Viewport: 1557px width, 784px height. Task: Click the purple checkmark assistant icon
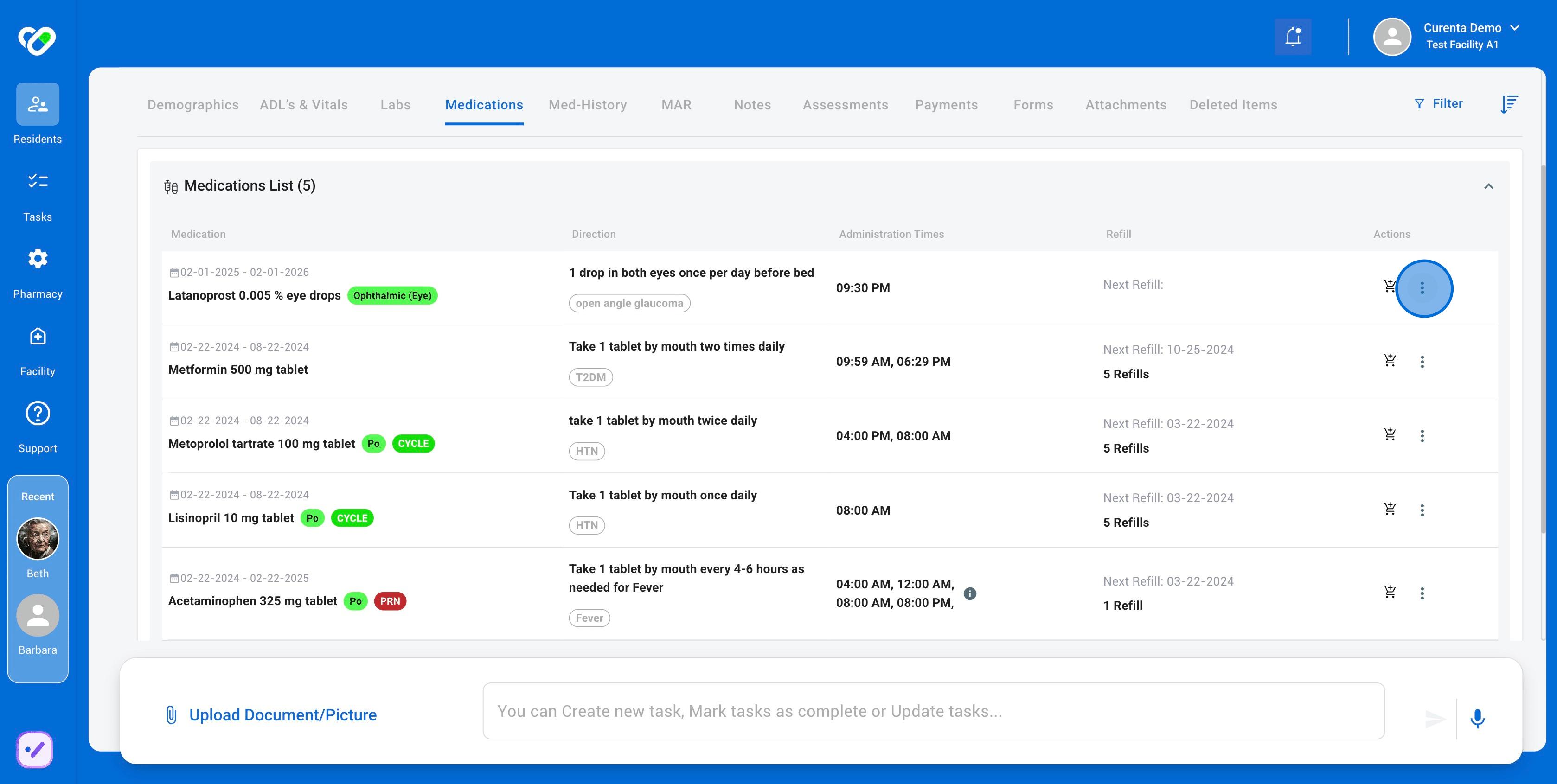35,750
